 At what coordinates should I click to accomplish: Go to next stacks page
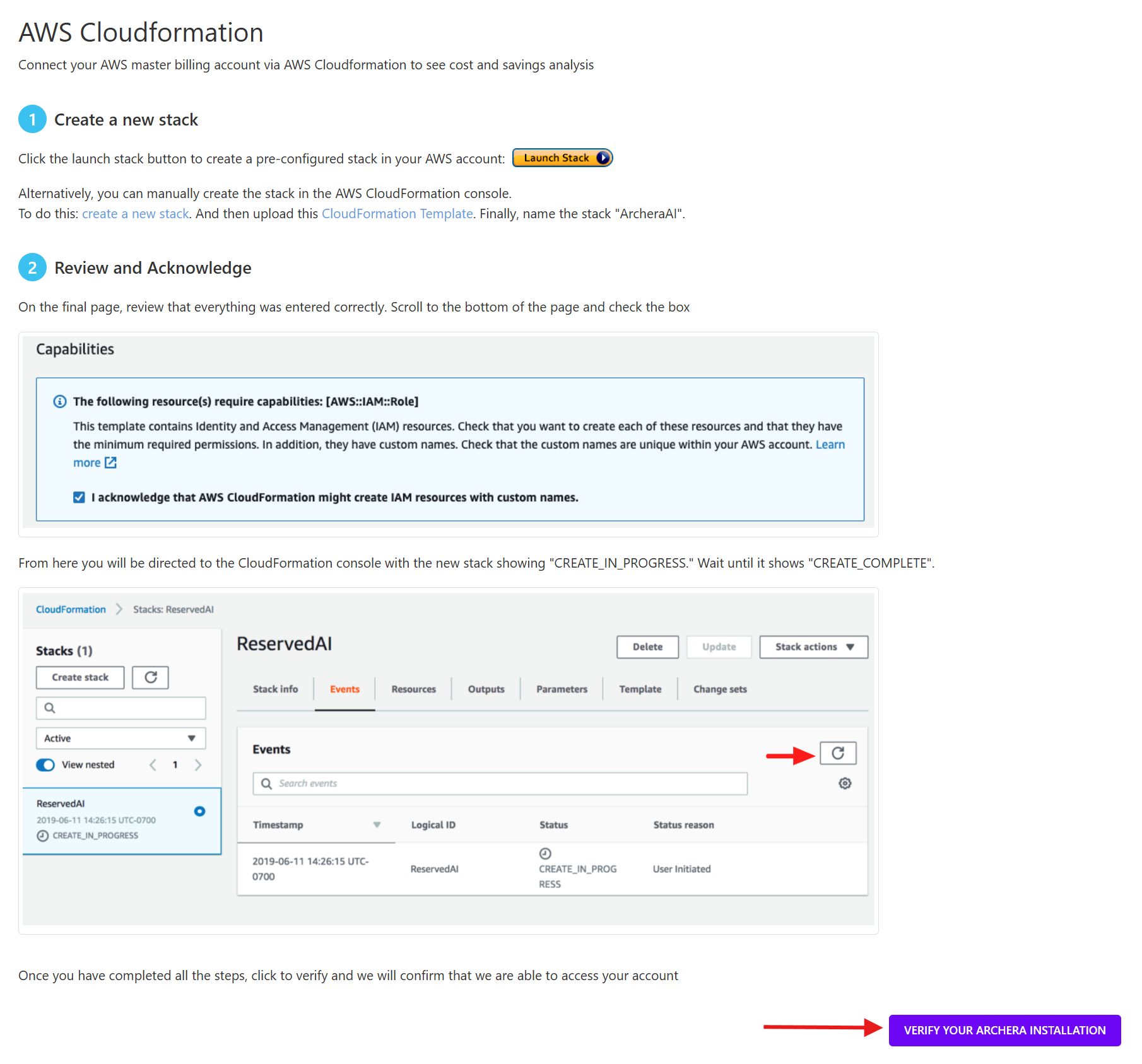tap(198, 765)
